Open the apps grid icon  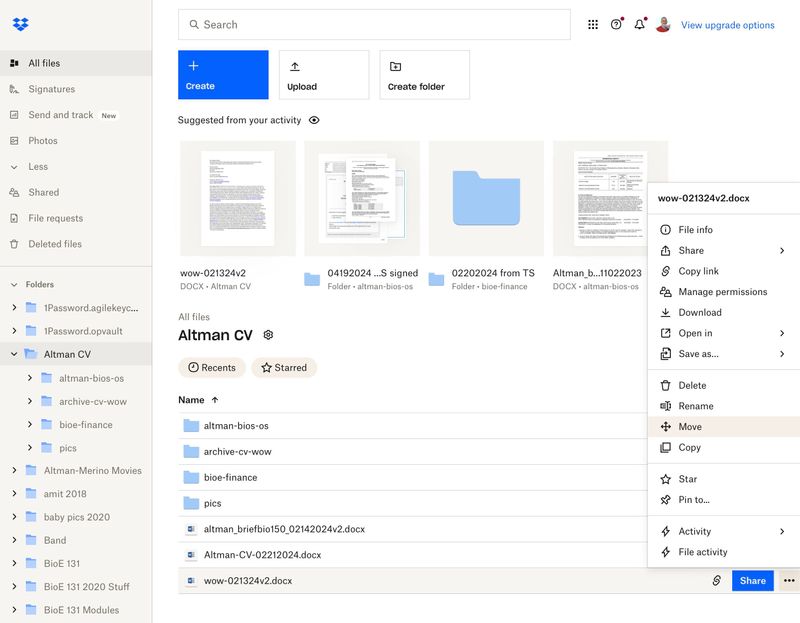click(593, 25)
